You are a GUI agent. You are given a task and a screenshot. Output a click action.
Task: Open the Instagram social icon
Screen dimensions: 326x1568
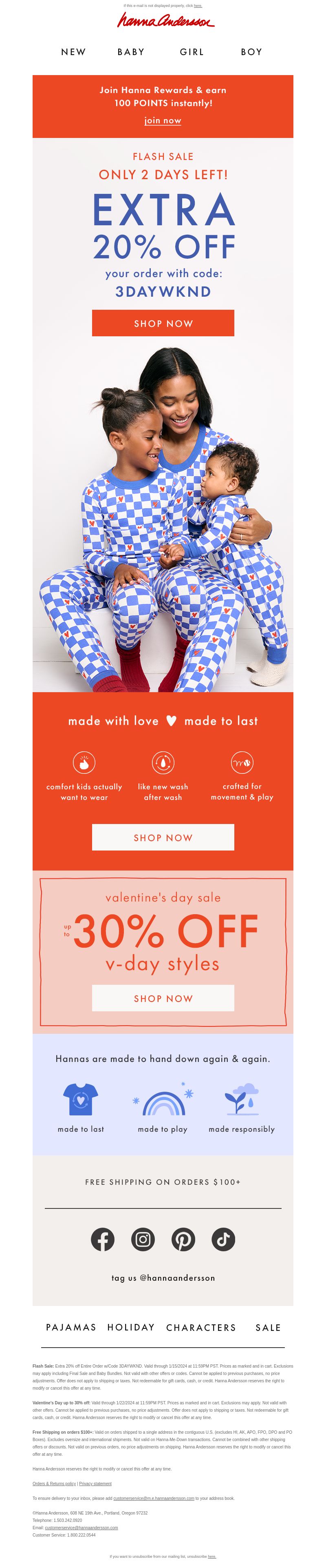(x=143, y=1239)
